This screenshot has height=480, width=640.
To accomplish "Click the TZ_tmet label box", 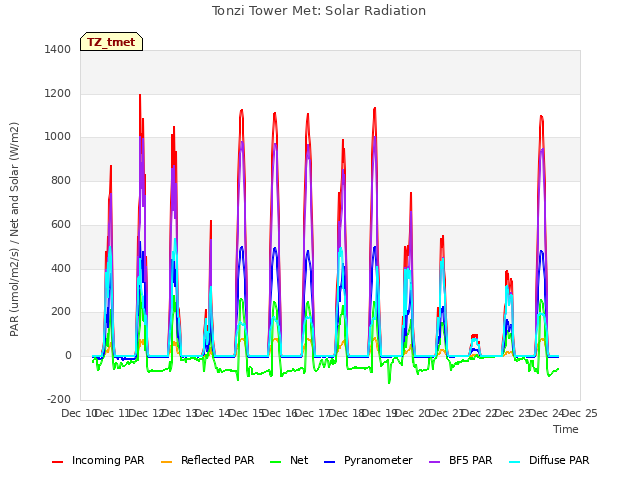I will click(111, 42).
